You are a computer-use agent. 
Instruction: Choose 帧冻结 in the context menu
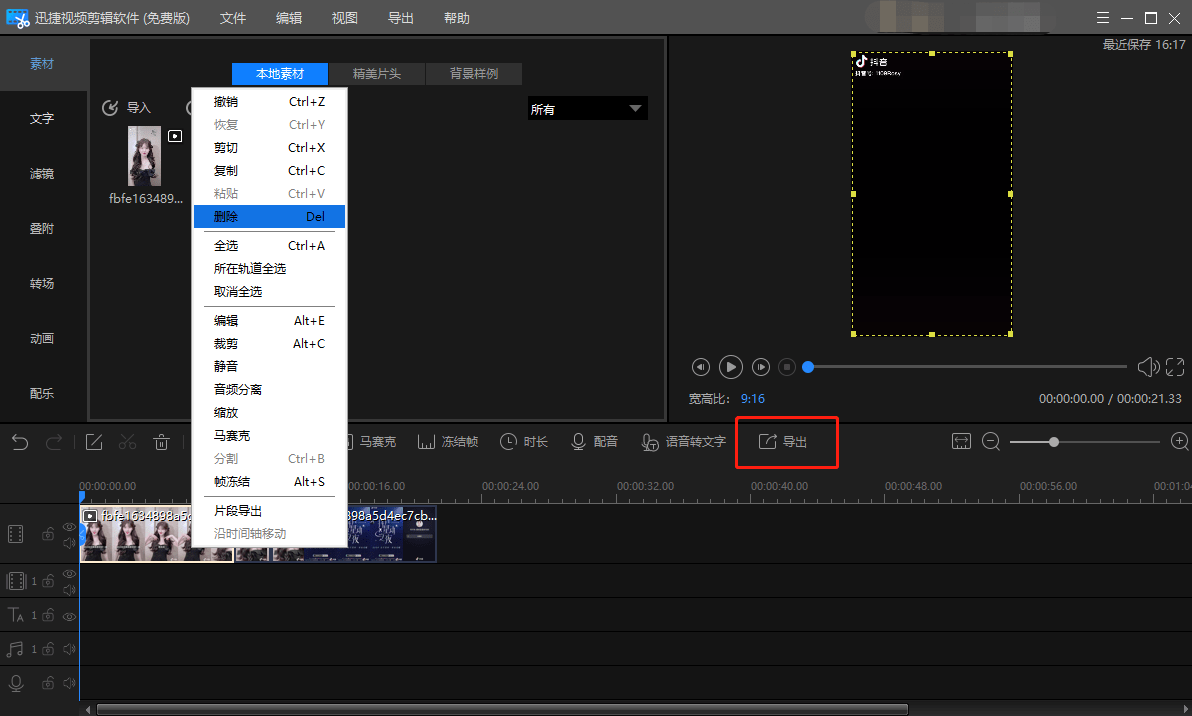tap(269, 482)
